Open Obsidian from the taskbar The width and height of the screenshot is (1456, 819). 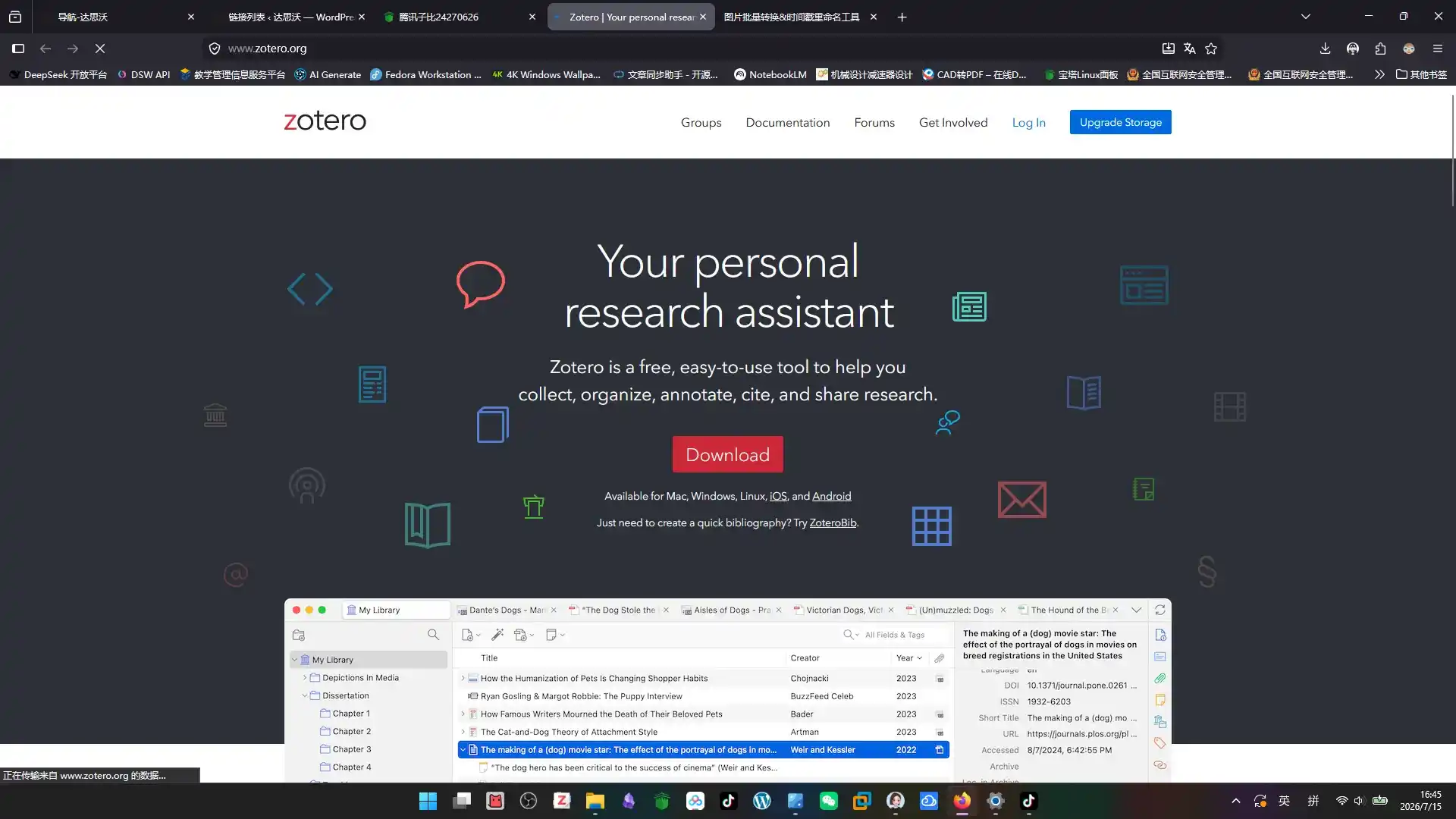tap(629, 801)
